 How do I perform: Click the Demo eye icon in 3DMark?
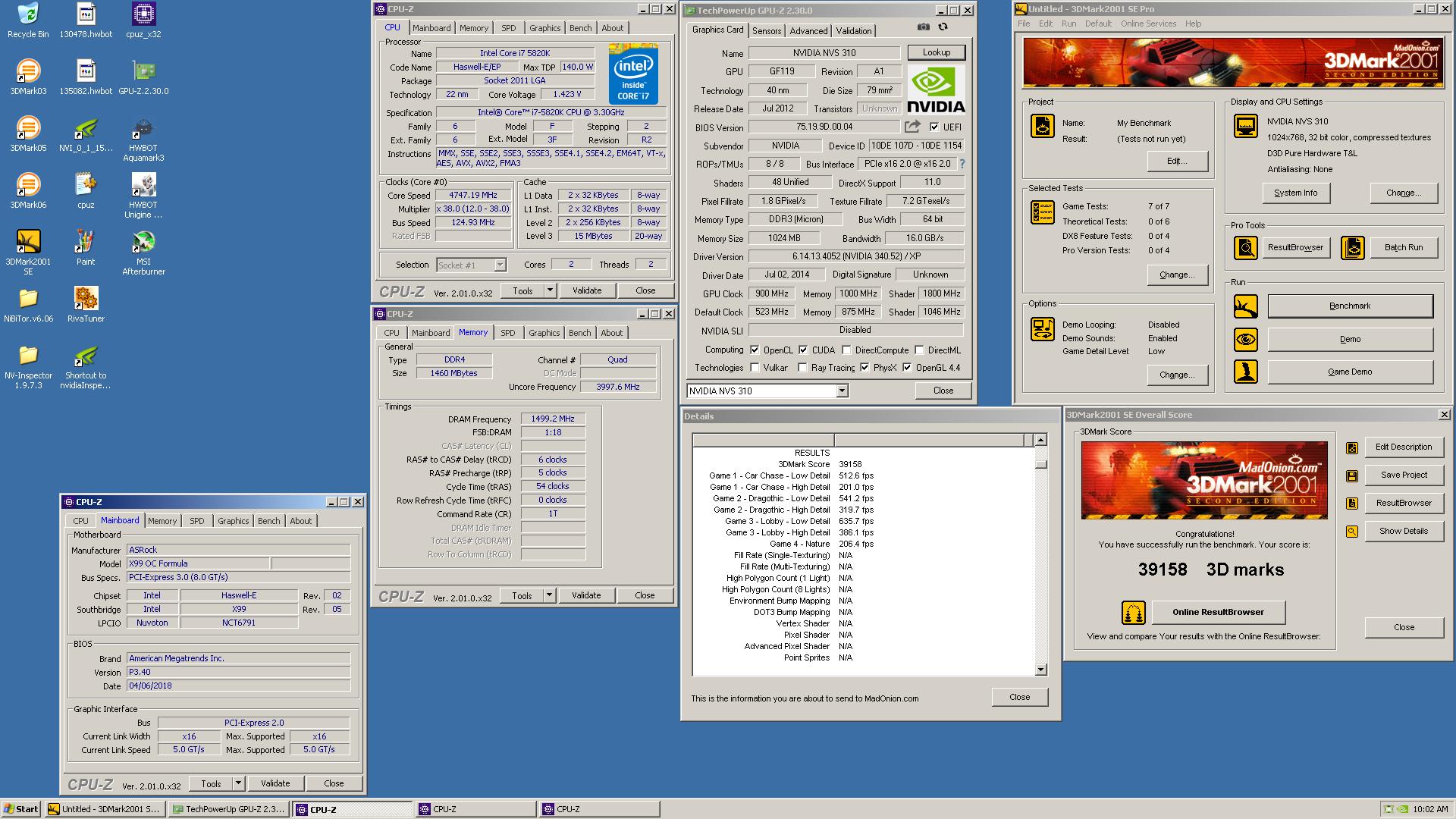point(1245,340)
